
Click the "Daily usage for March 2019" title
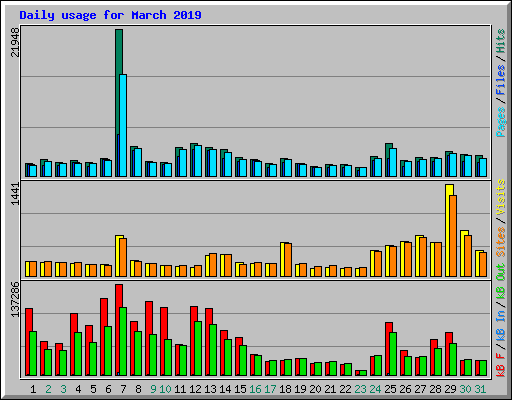click(x=110, y=15)
